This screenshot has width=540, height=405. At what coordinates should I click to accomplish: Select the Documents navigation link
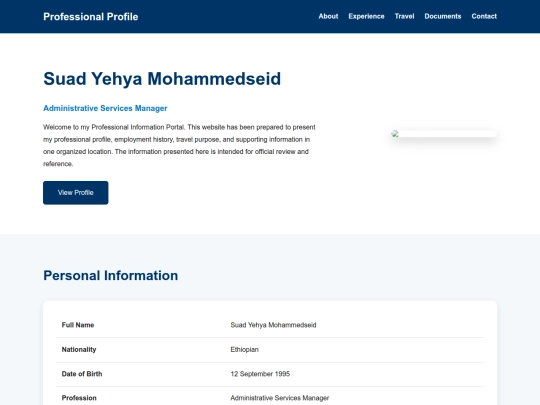coord(443,16)
